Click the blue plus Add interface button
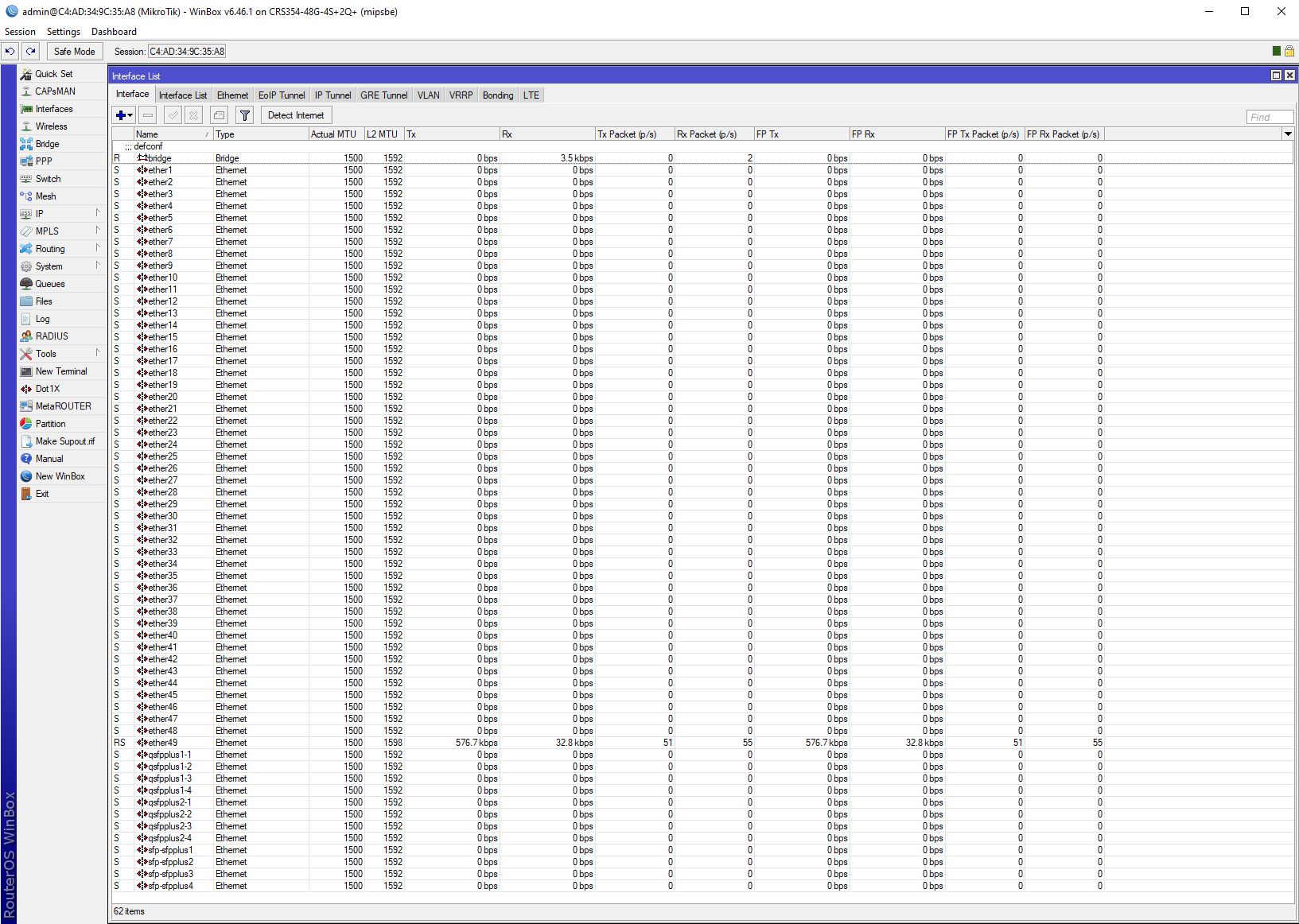1299x924 pixels. (124, 115)
